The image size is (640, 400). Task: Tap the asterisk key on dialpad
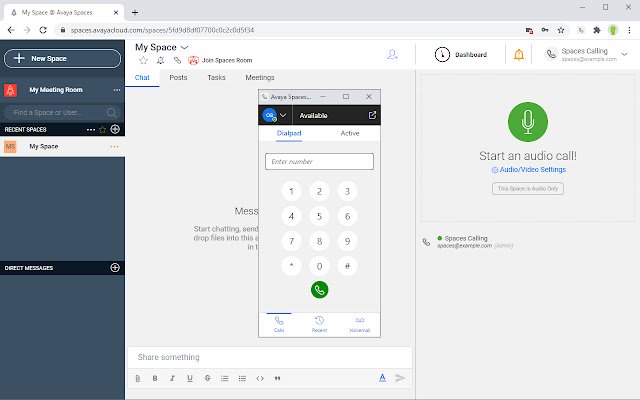[x=291, y=266]
